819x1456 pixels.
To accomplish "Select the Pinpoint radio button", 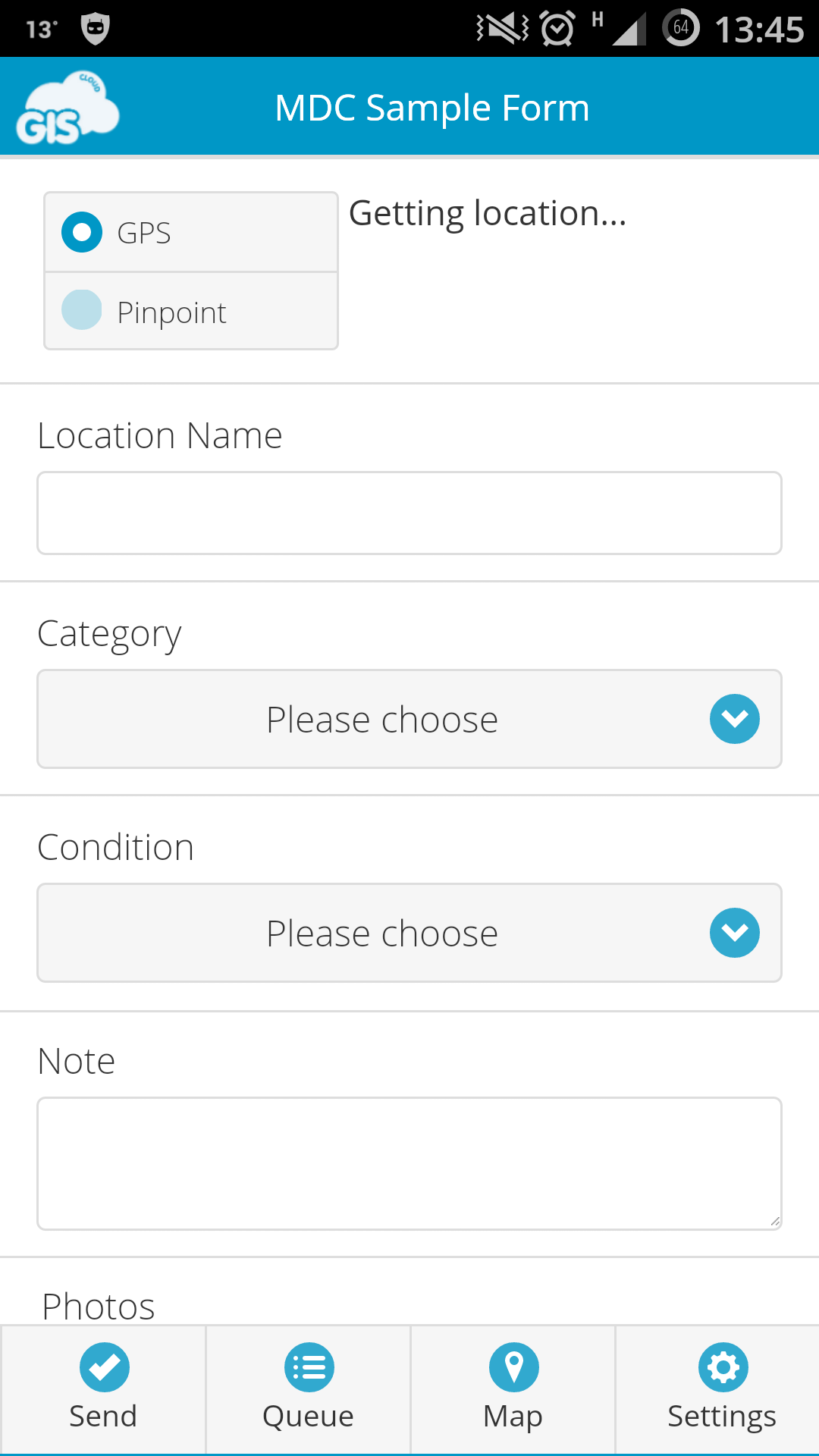I will click(82, 309).
